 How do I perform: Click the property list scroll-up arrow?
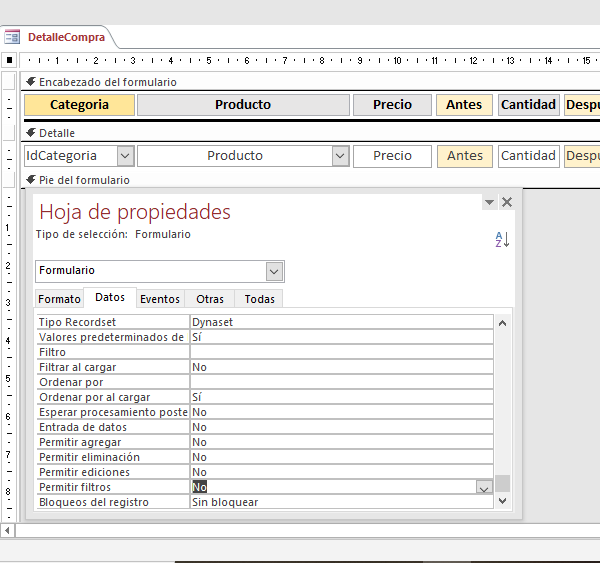(503, 323)
